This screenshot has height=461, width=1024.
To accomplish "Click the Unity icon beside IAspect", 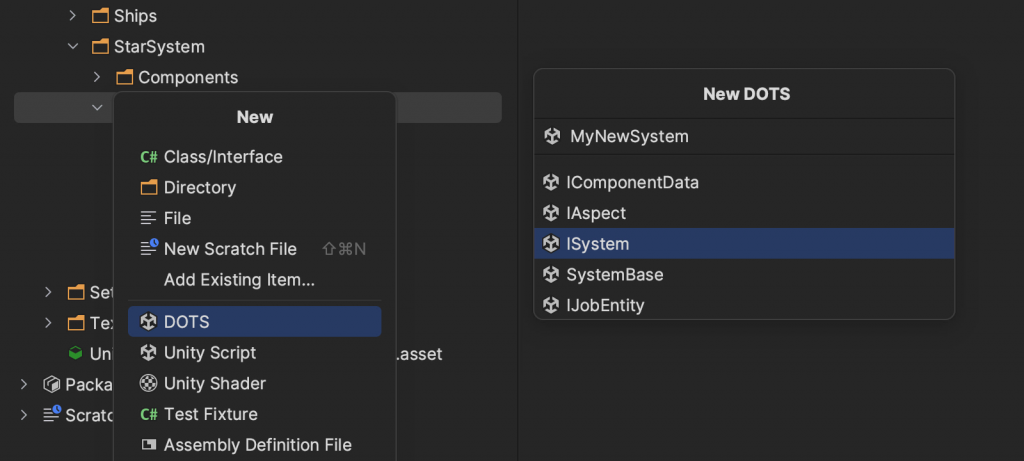I will [550, 213].
